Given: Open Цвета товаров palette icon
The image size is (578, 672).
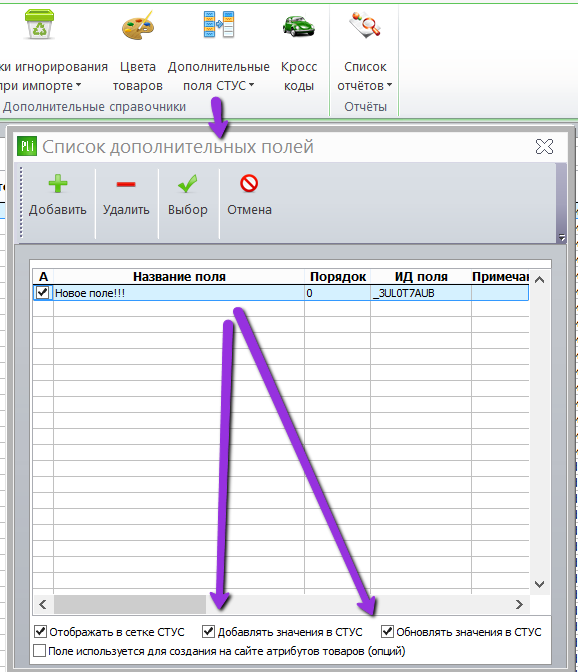Looking at the screenshot, I should pyautogui.click(x=138, y=26).
